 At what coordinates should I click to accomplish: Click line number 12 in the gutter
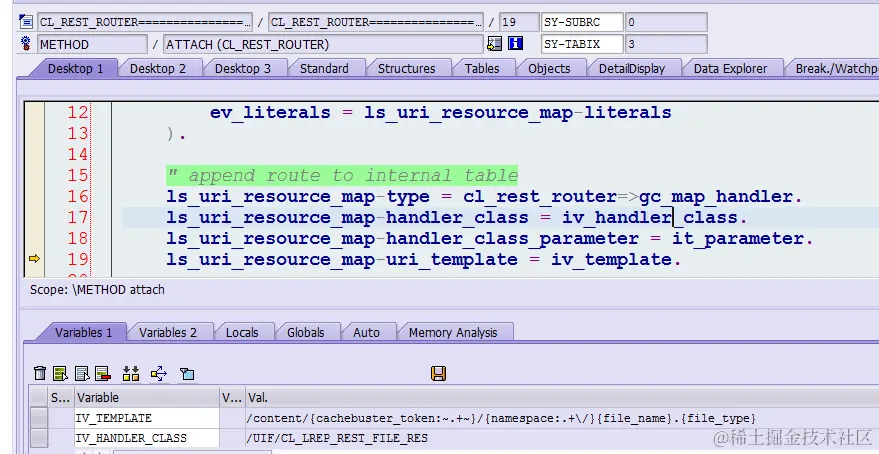[78, 112]
